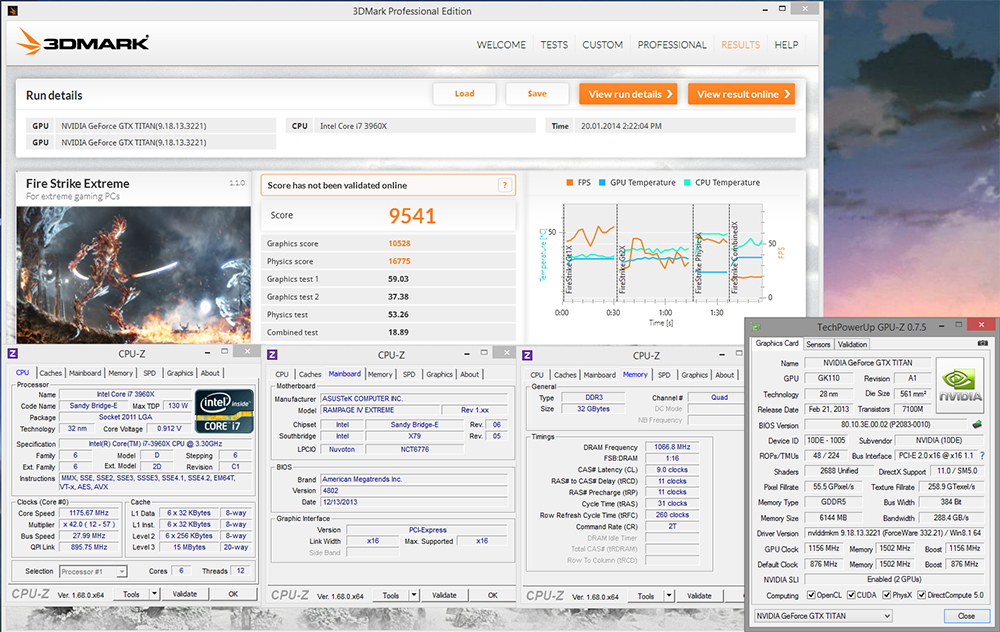
Task: Click Validate in the CPU-Z Memory window
Action: tap(700, 596)
